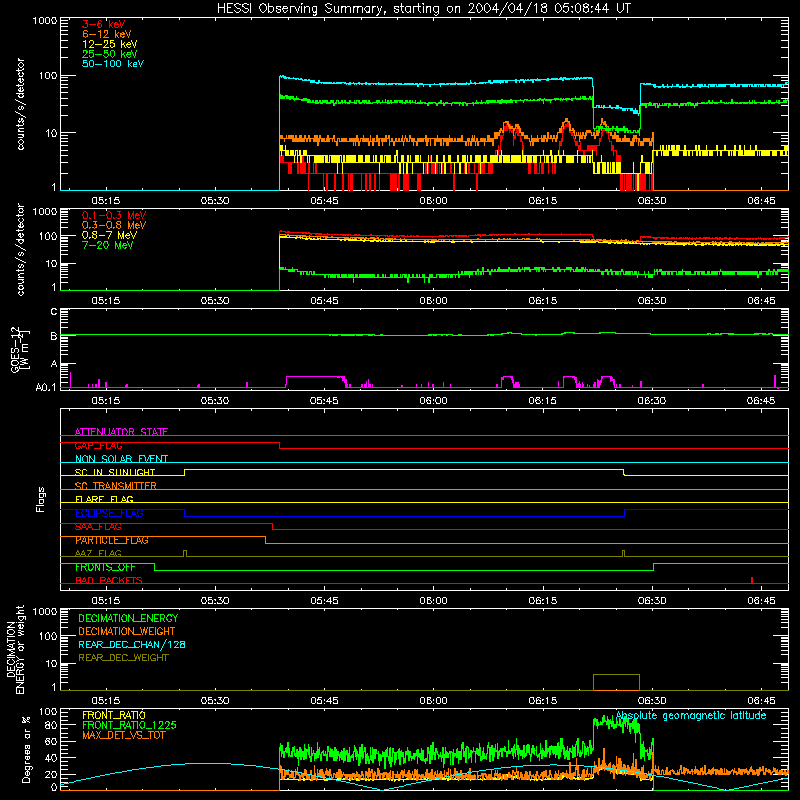Click the AAZ_FLAG pulse near 05:25
The image size is (800, 800).
pos(185,553)
